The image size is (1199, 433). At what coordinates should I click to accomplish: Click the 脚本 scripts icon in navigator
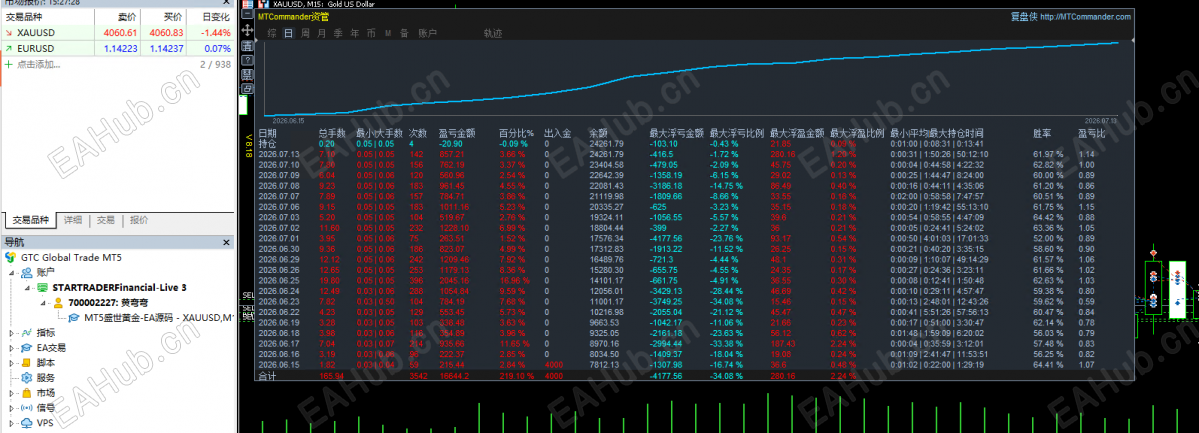point(27,363)
